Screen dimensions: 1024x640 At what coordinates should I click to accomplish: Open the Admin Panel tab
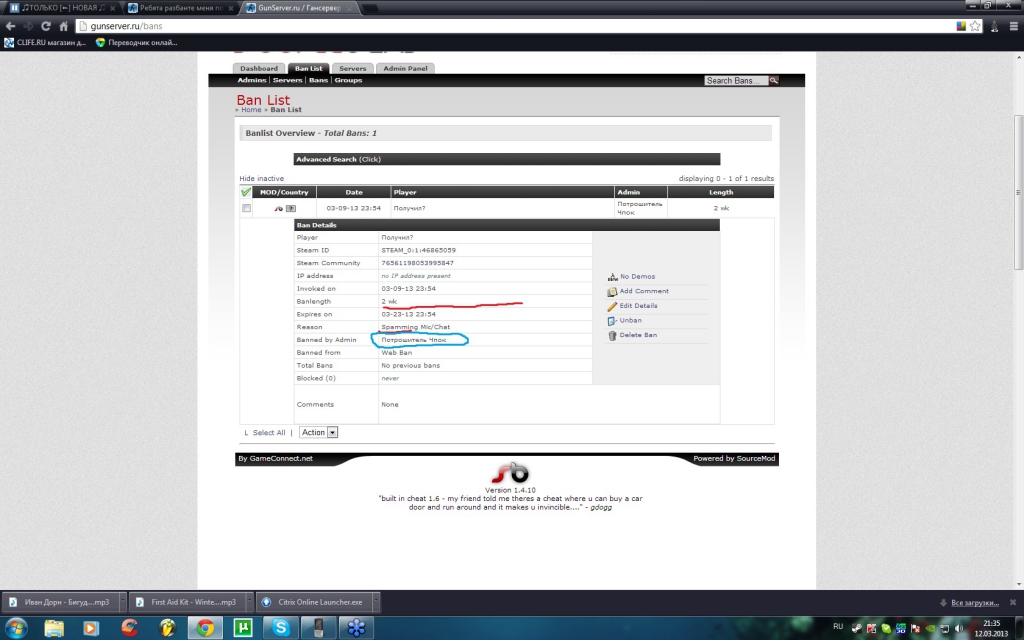coord(407,68)
